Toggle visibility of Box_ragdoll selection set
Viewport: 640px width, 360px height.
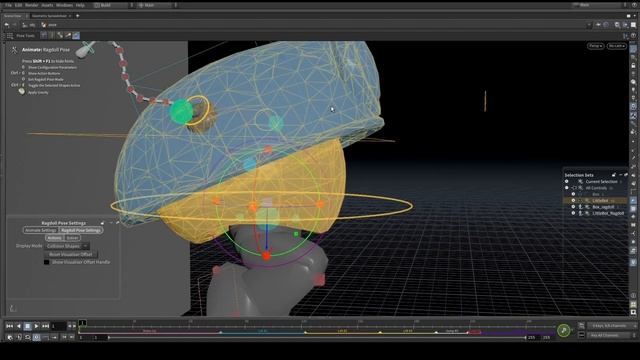573,207
